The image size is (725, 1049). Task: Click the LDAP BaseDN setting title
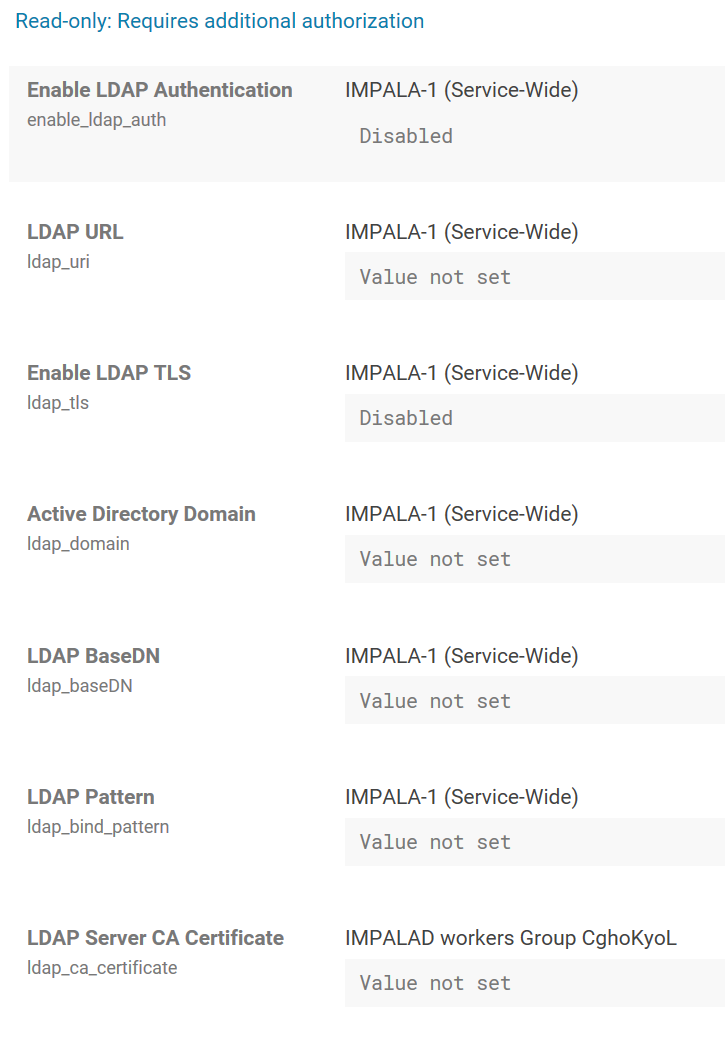(93, 656)
